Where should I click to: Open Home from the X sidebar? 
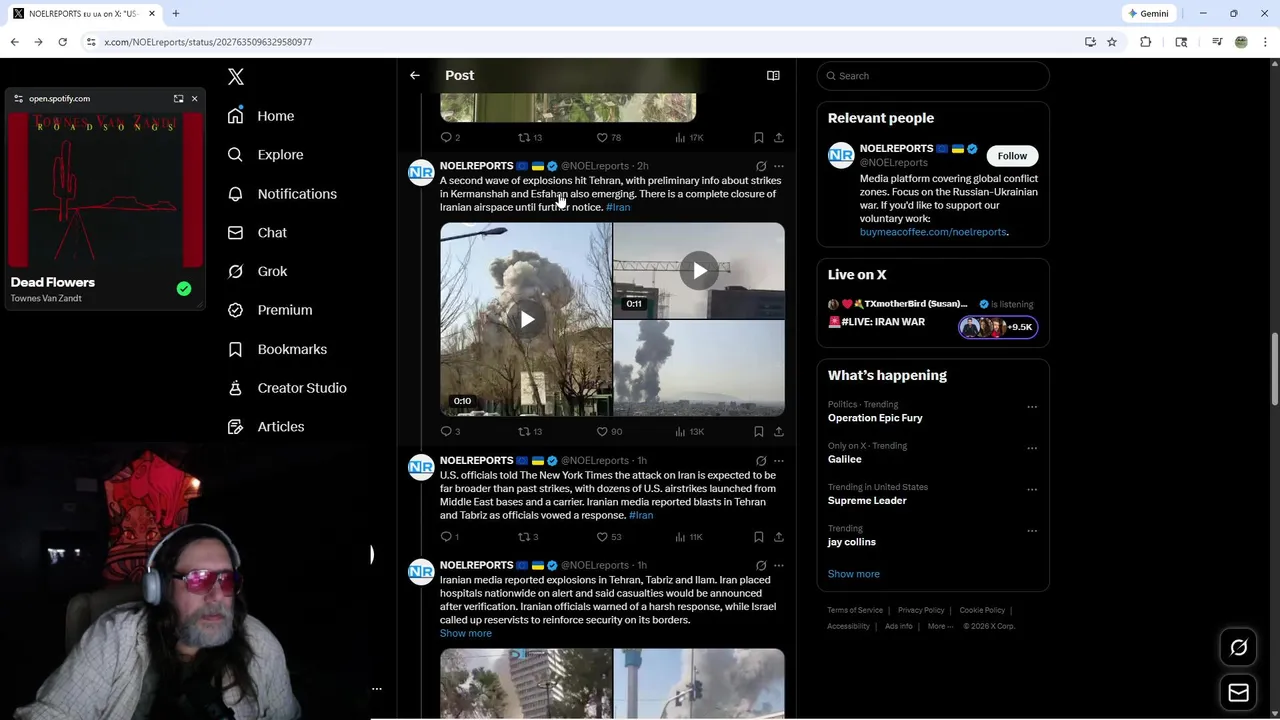click(x=261, y=116)
